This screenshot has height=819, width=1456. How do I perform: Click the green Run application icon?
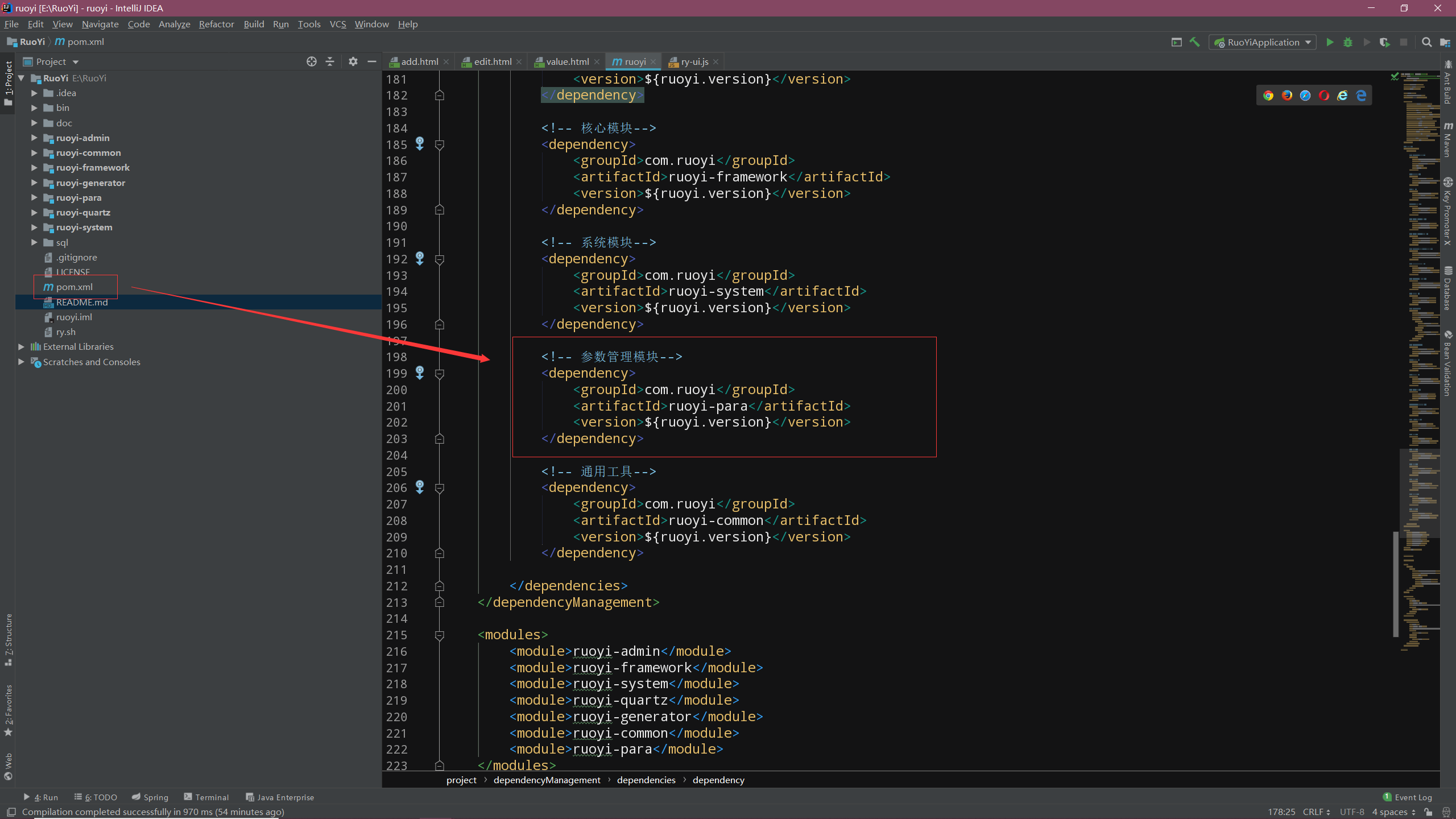(1330, 42)
